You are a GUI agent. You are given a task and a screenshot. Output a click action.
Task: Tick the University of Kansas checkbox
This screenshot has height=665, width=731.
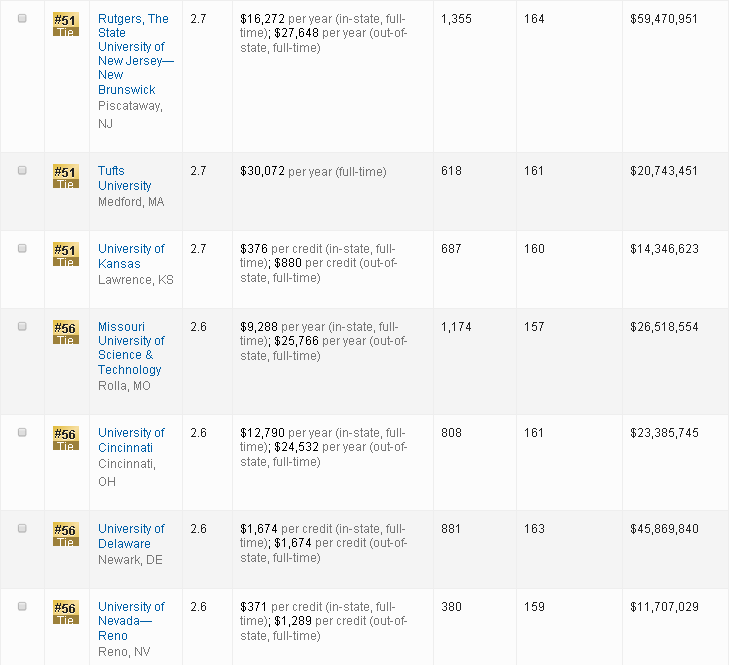pos(22,249)
